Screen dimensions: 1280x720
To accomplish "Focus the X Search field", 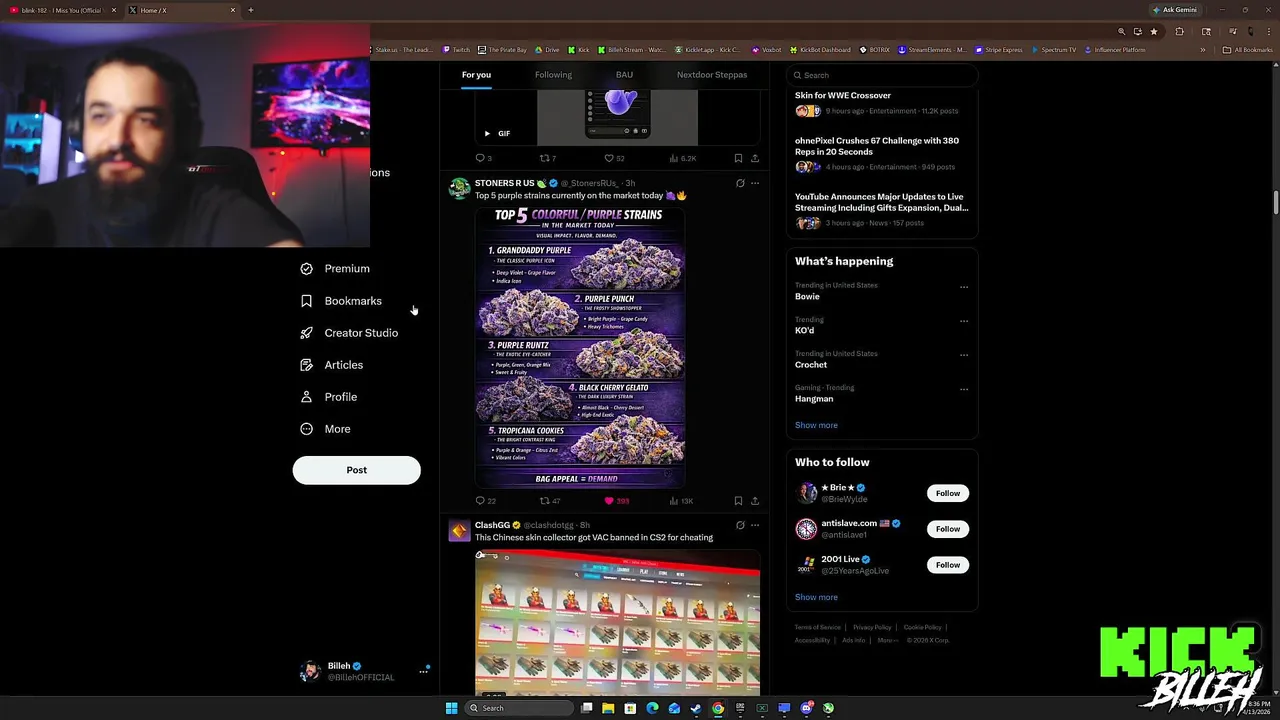I will coord(880,75).
